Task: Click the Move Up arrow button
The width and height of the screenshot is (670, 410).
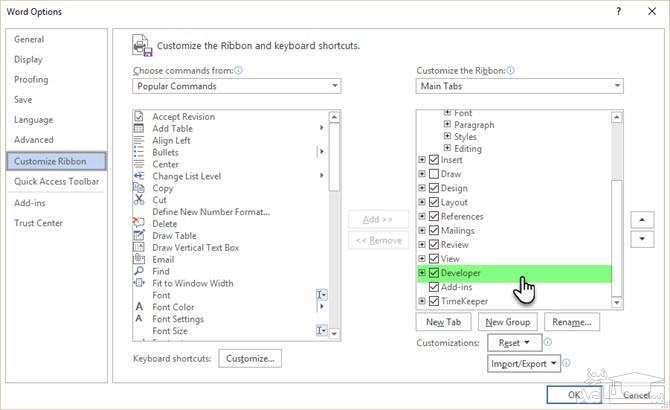Action: point(640,219)
